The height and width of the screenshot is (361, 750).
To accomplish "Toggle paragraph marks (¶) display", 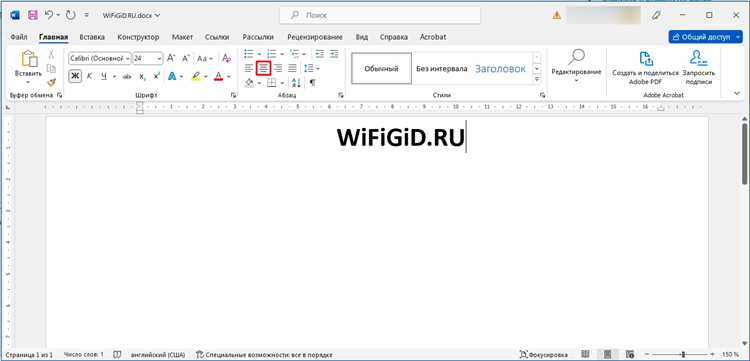I will point(312,83).
